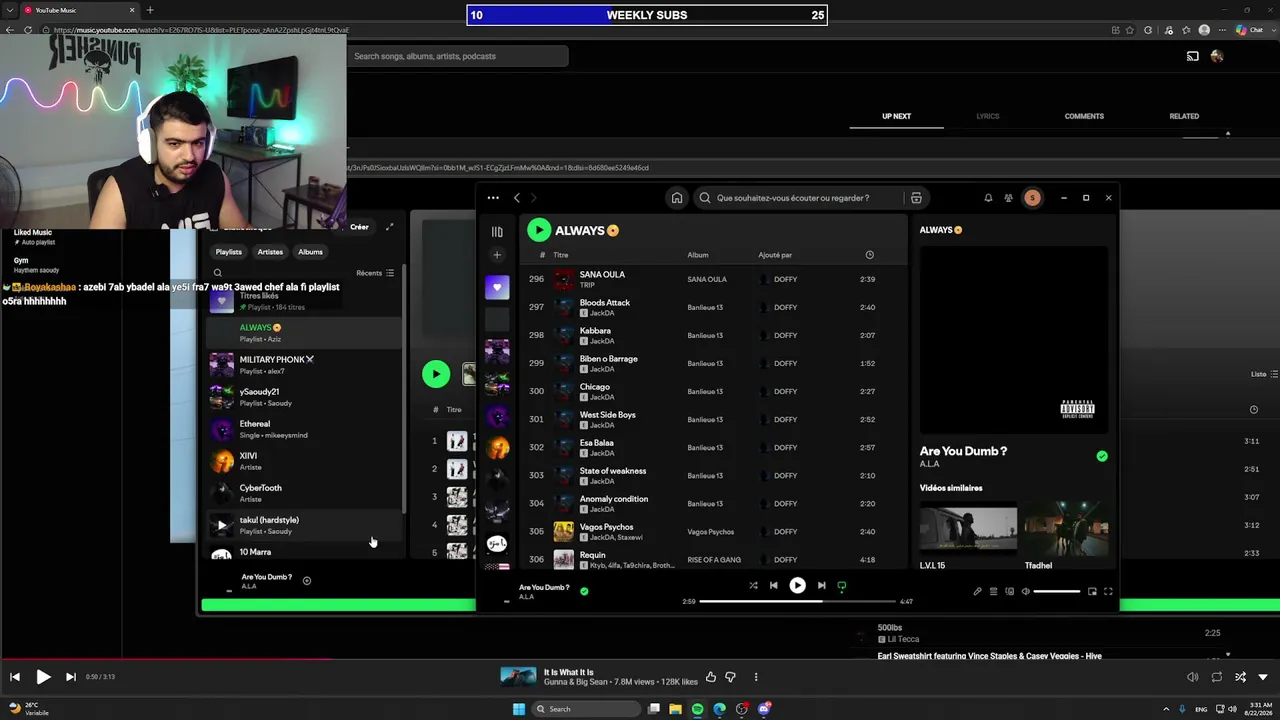This screenshot has width=1280, height=720.
Task: Collapse the YouTube Music player page arrow
Action: click(x=1263, y=677)
